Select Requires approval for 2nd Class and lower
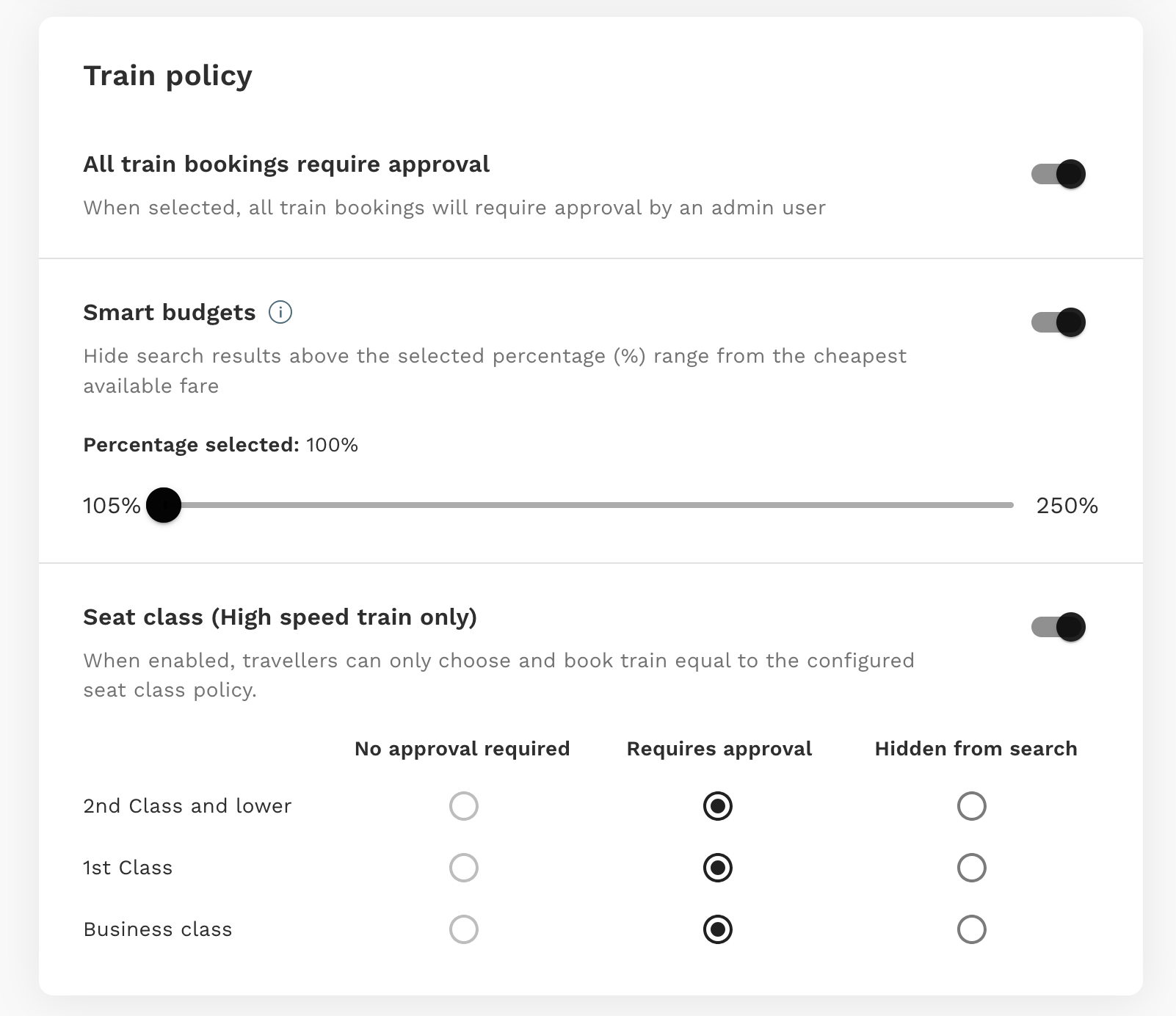 click(718, 806)
